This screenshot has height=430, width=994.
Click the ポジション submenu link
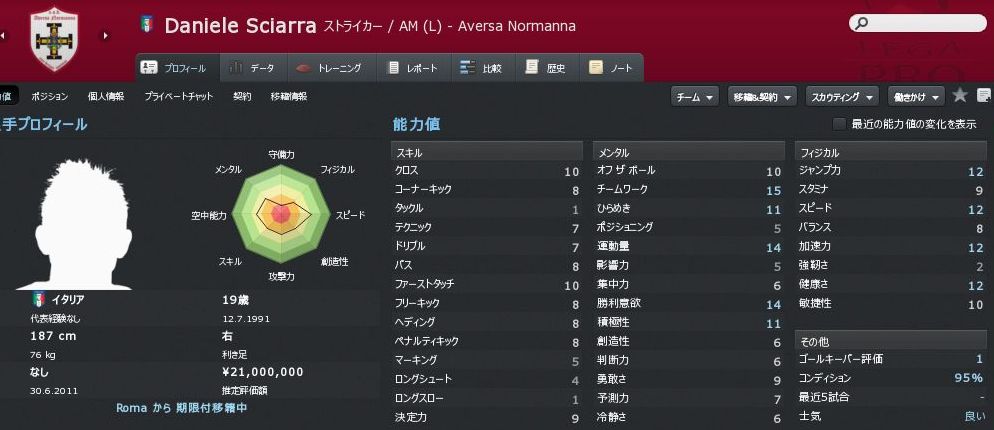[x=50, y=96]
